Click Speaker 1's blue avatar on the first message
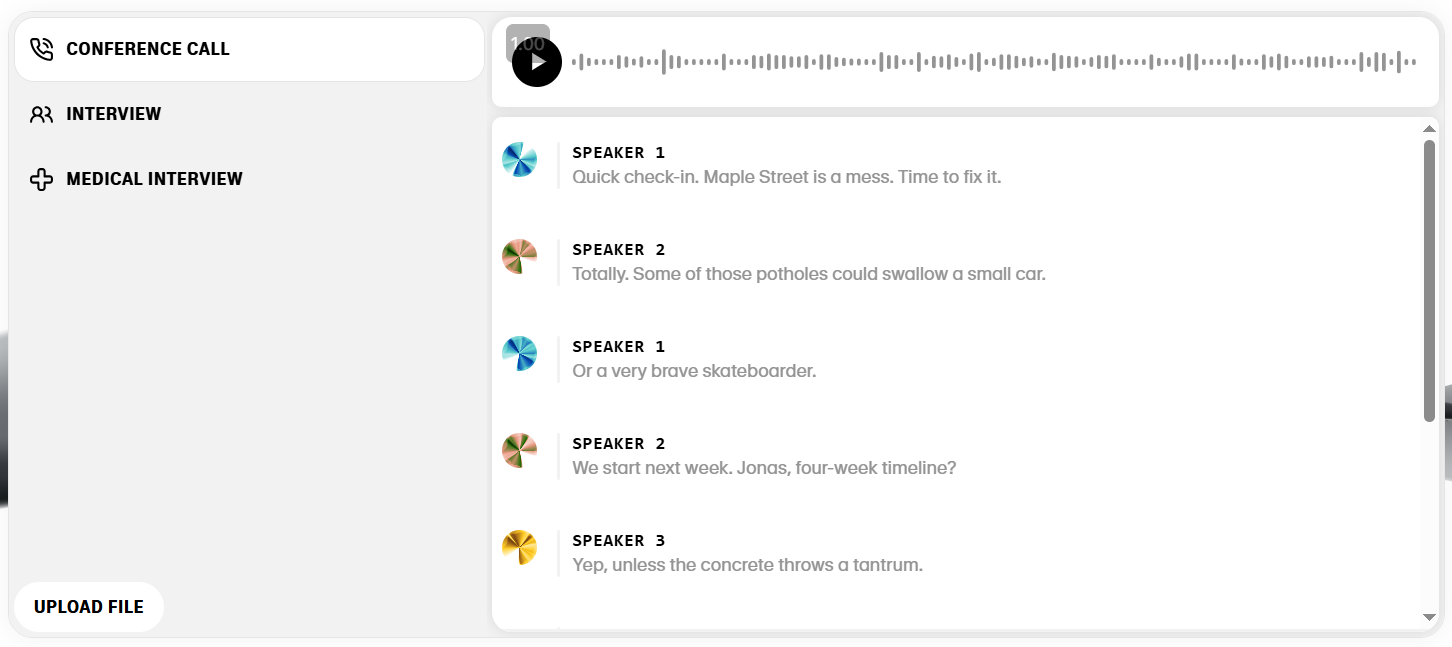 [x=519, y=159]
